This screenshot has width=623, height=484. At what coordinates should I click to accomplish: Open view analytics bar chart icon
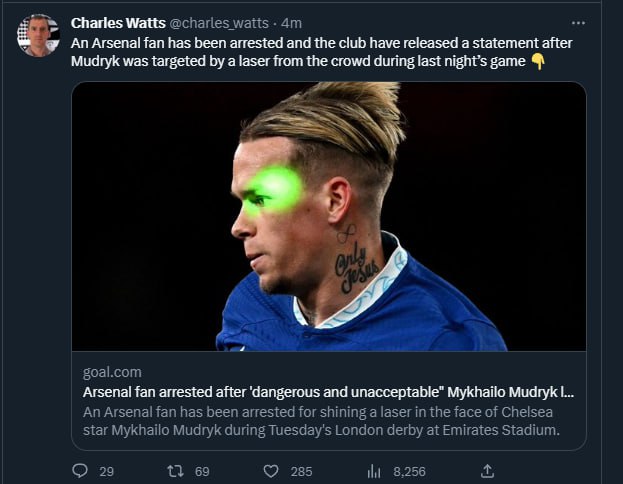click(x=375, y=470)
